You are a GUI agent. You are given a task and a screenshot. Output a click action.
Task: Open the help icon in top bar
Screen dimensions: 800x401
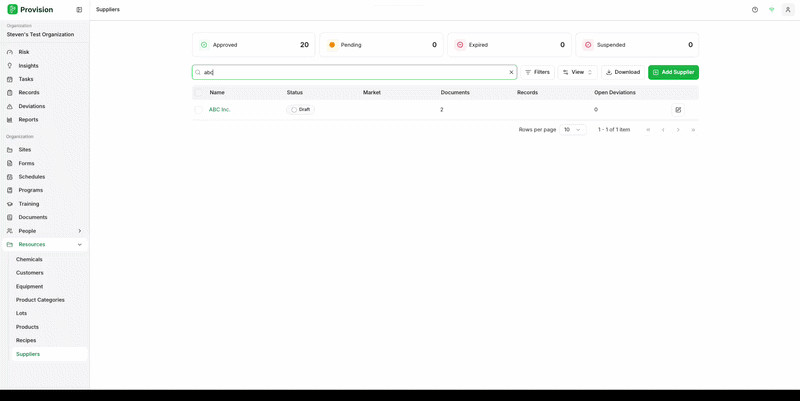coord(755,10)
